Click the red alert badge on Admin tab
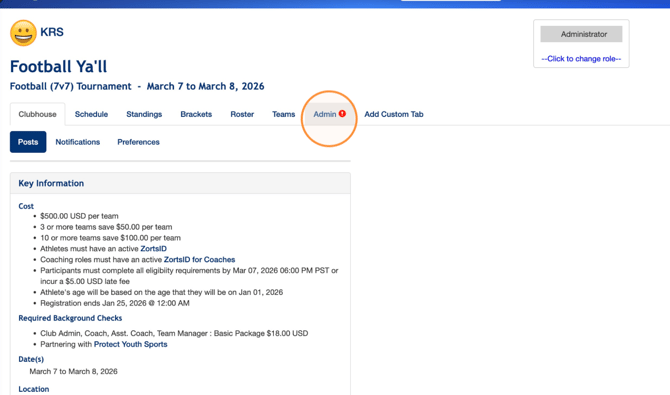The width and height of the screenshot is (670, 395). coord(342,114)
